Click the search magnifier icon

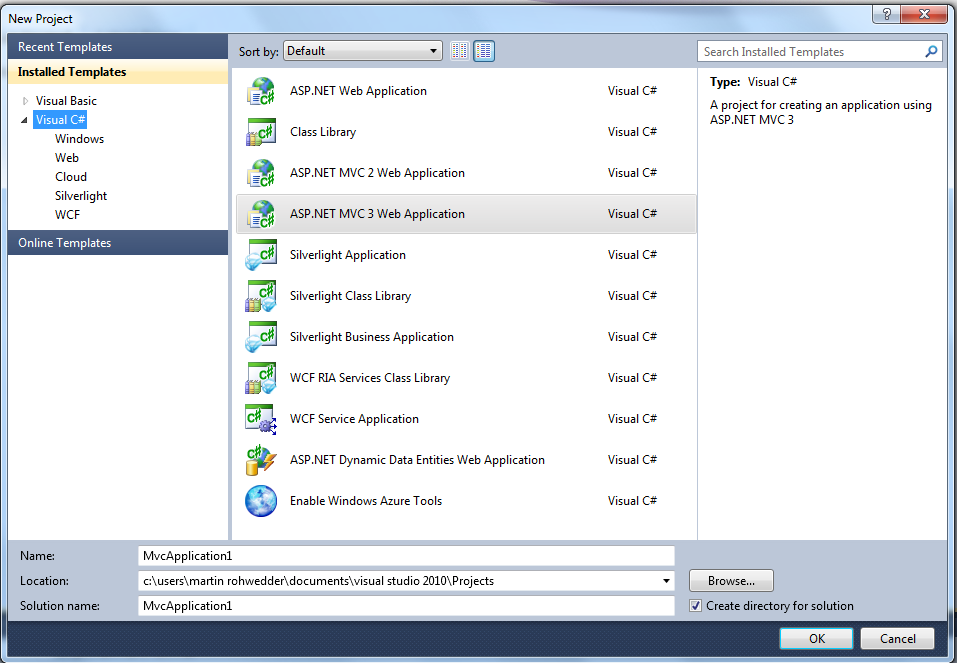tap(931, 52)
